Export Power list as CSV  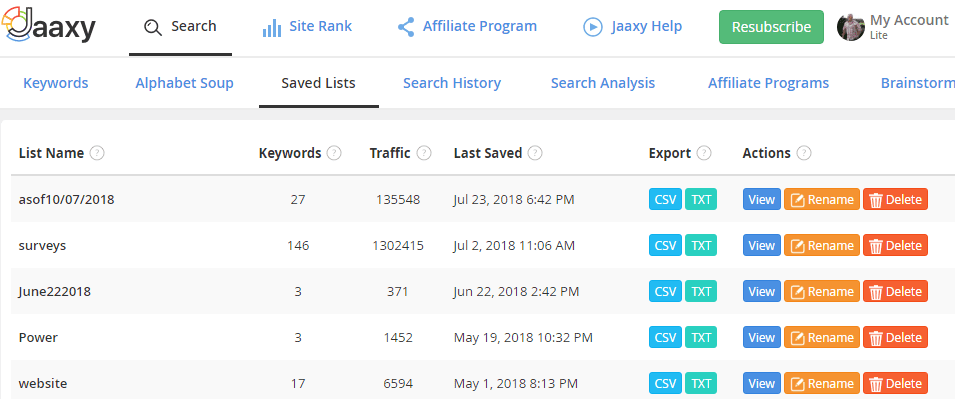(x=665, y=337)
